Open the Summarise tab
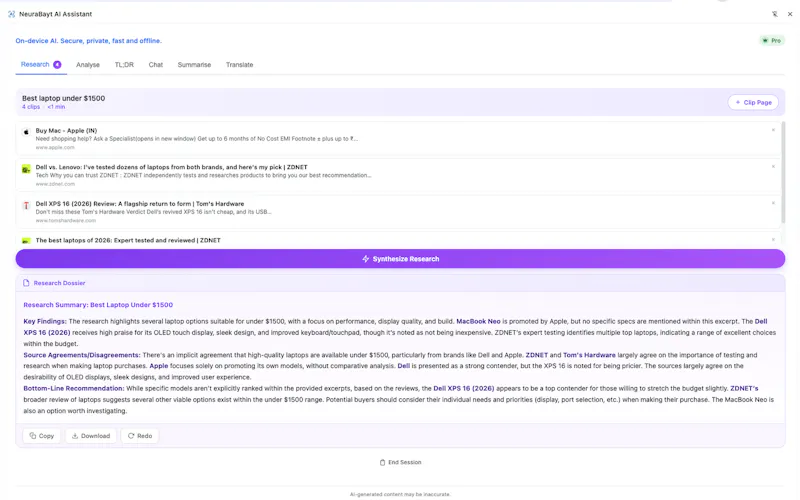The height and width of the screenshot is (500, 800). click(x=194, y=65)
